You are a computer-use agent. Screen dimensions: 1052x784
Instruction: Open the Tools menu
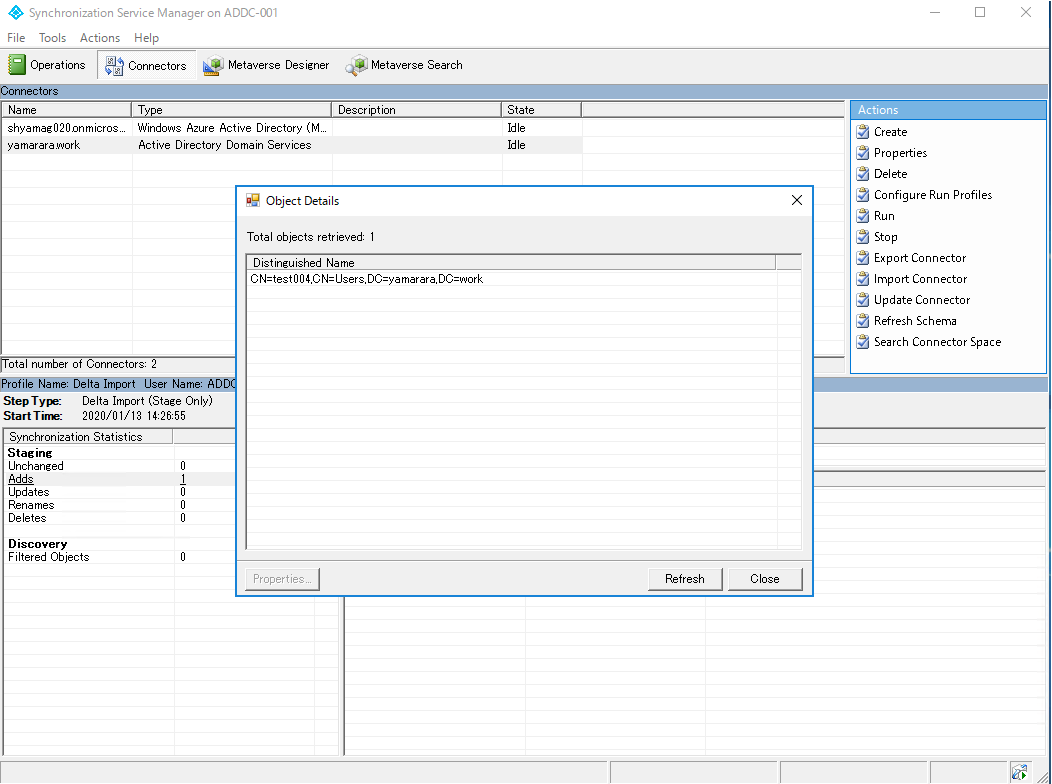(52, 37)
